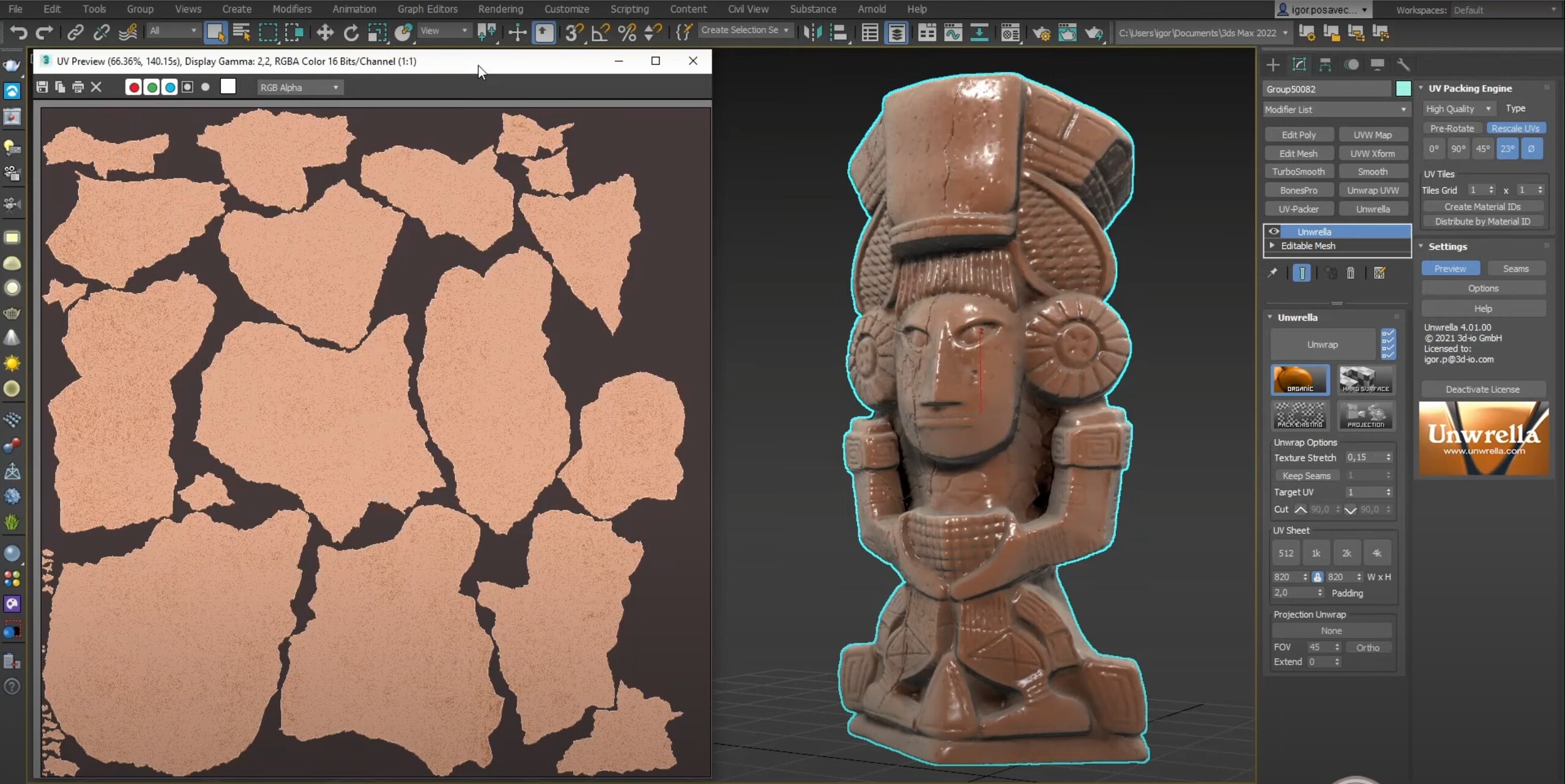Image resolution: width=1565 pixels, height=784 pixels.
Task: Toggle the Percent Snap tool
Action: [x=627, y=32]
